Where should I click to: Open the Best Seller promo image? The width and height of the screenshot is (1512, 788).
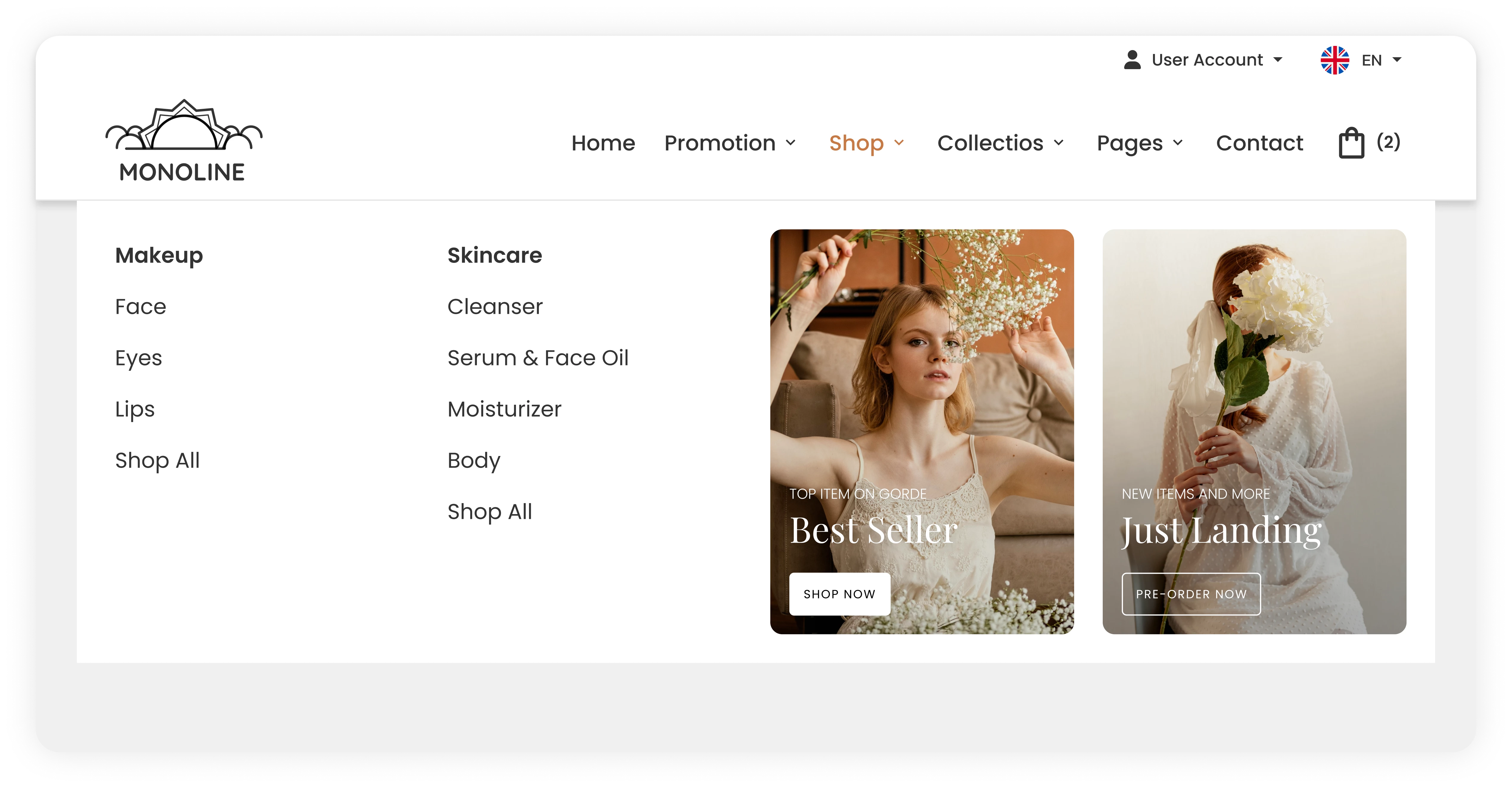tap(922, 432)
